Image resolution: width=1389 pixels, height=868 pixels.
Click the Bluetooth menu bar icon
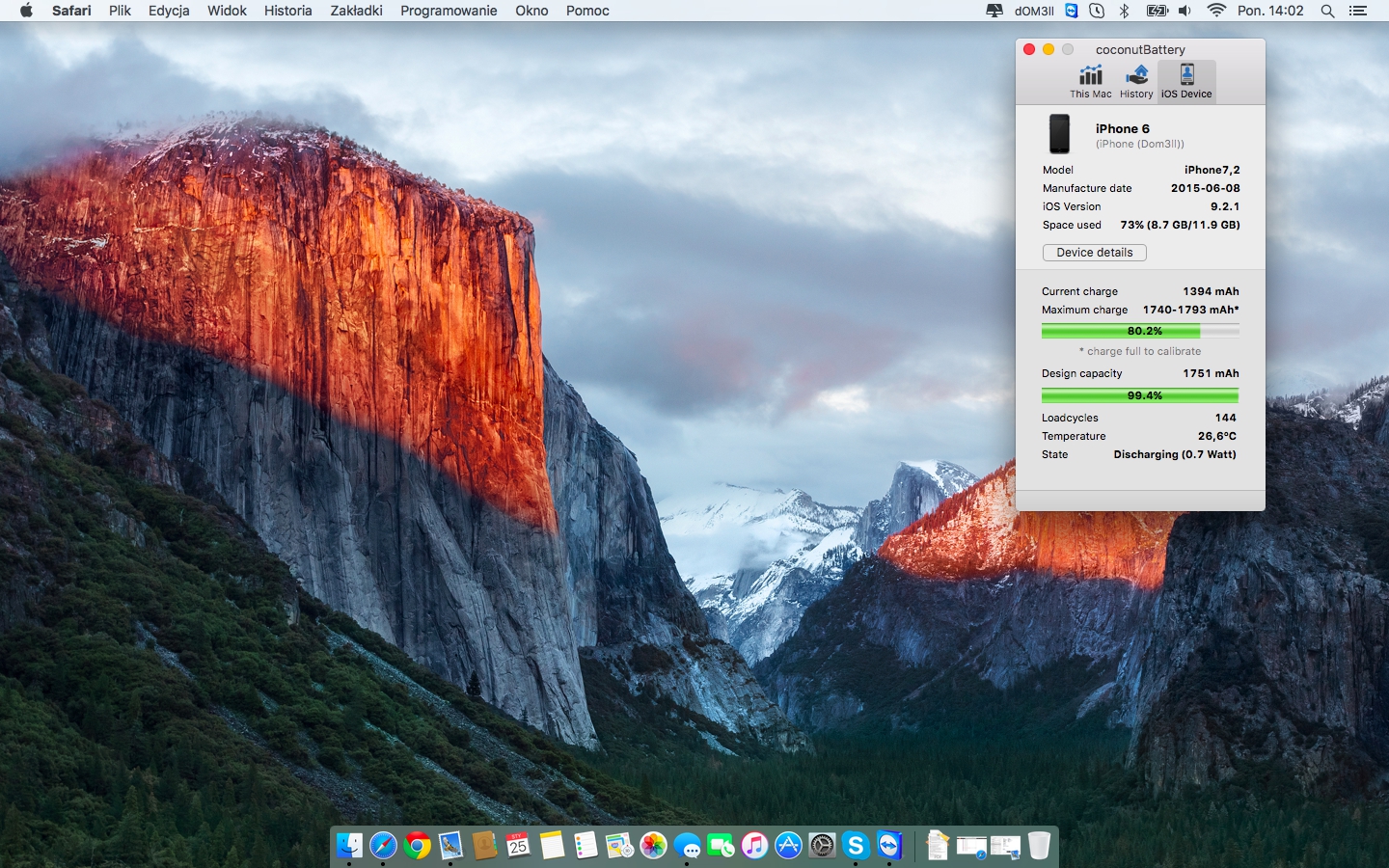tap(1124, 11)
